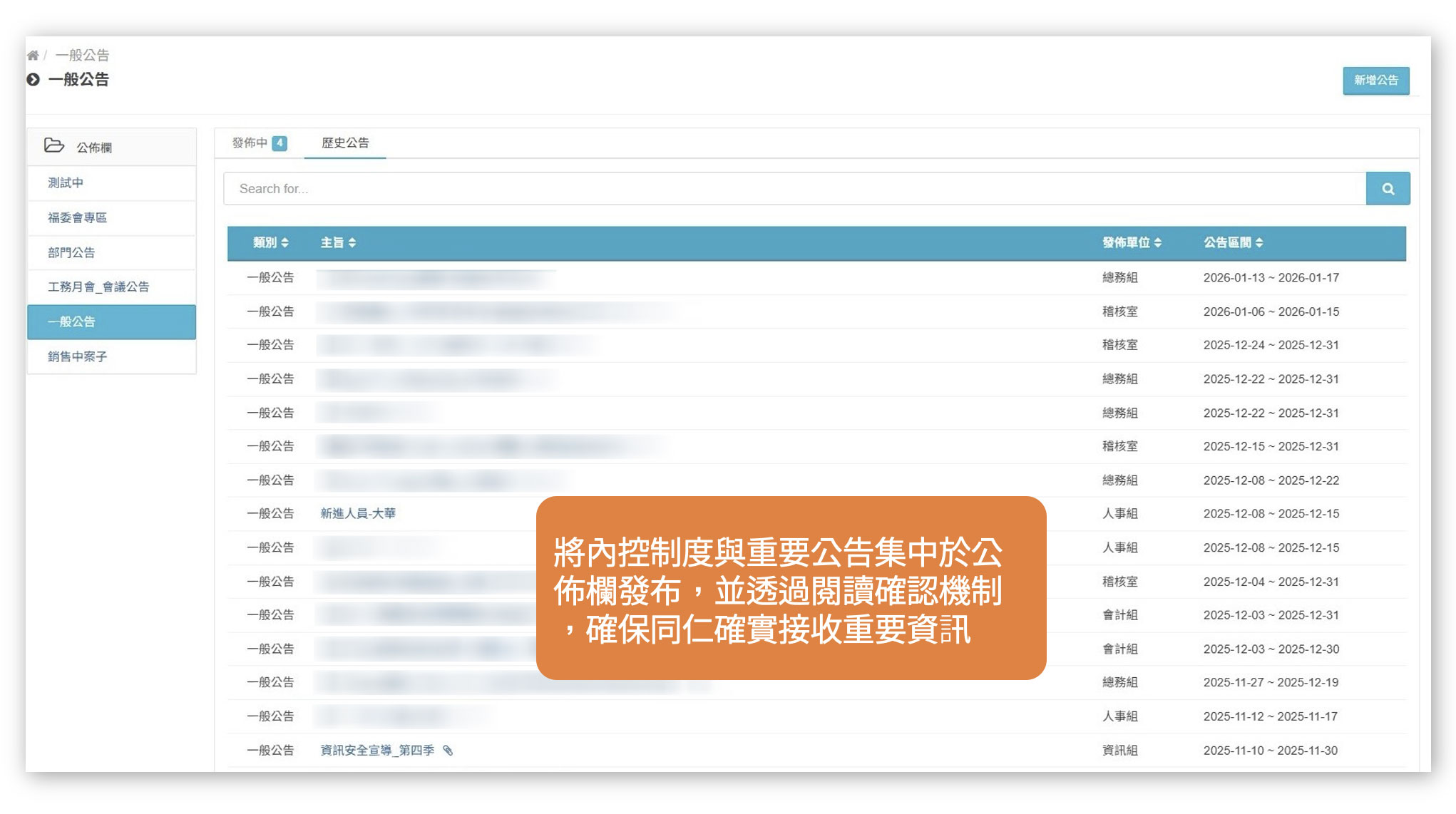Click the home icon in breadcrumb

pyautogui.click(x=33, y=55)
